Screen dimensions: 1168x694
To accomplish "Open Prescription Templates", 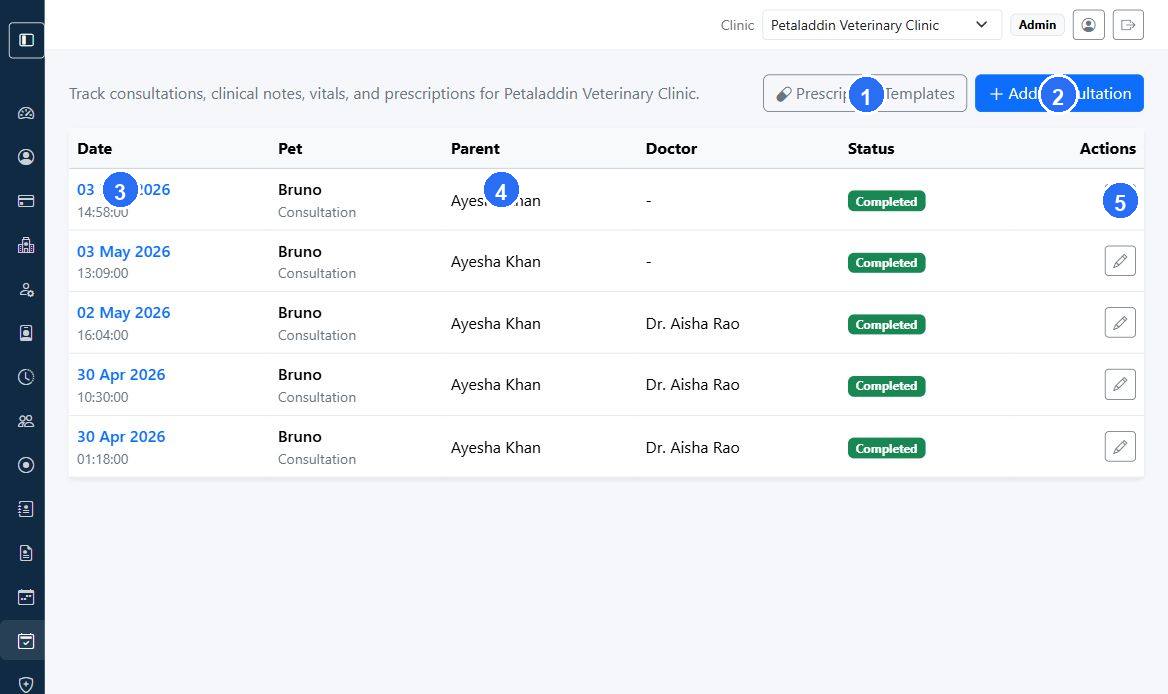I will click(865, 93).
